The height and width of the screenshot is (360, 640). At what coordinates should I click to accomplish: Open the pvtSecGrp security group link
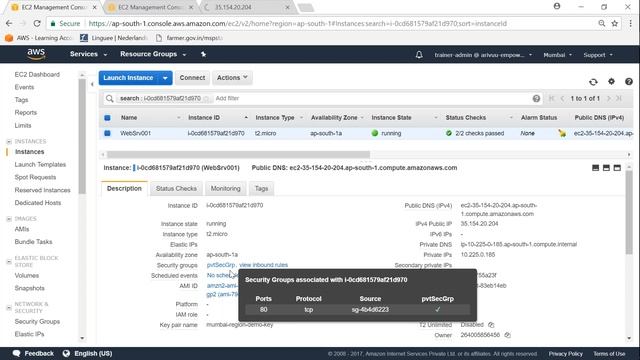(x=221, y=265)
